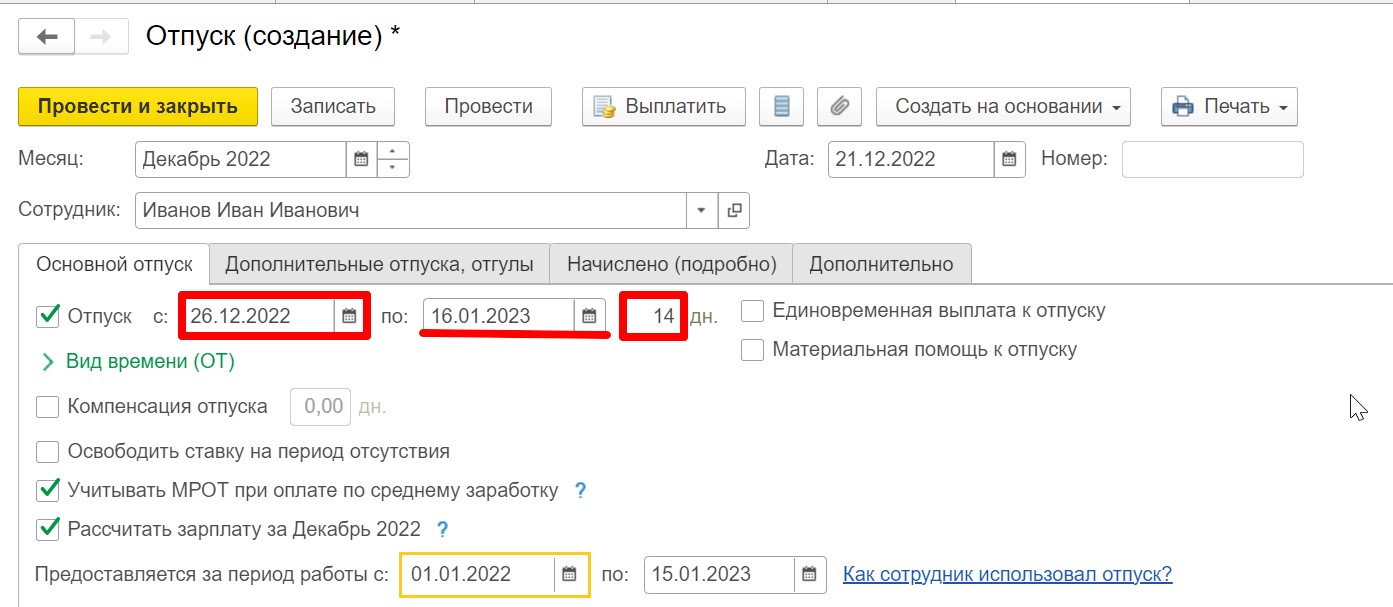Open the Создать на основании dropdown

[x=1003, y=106]
